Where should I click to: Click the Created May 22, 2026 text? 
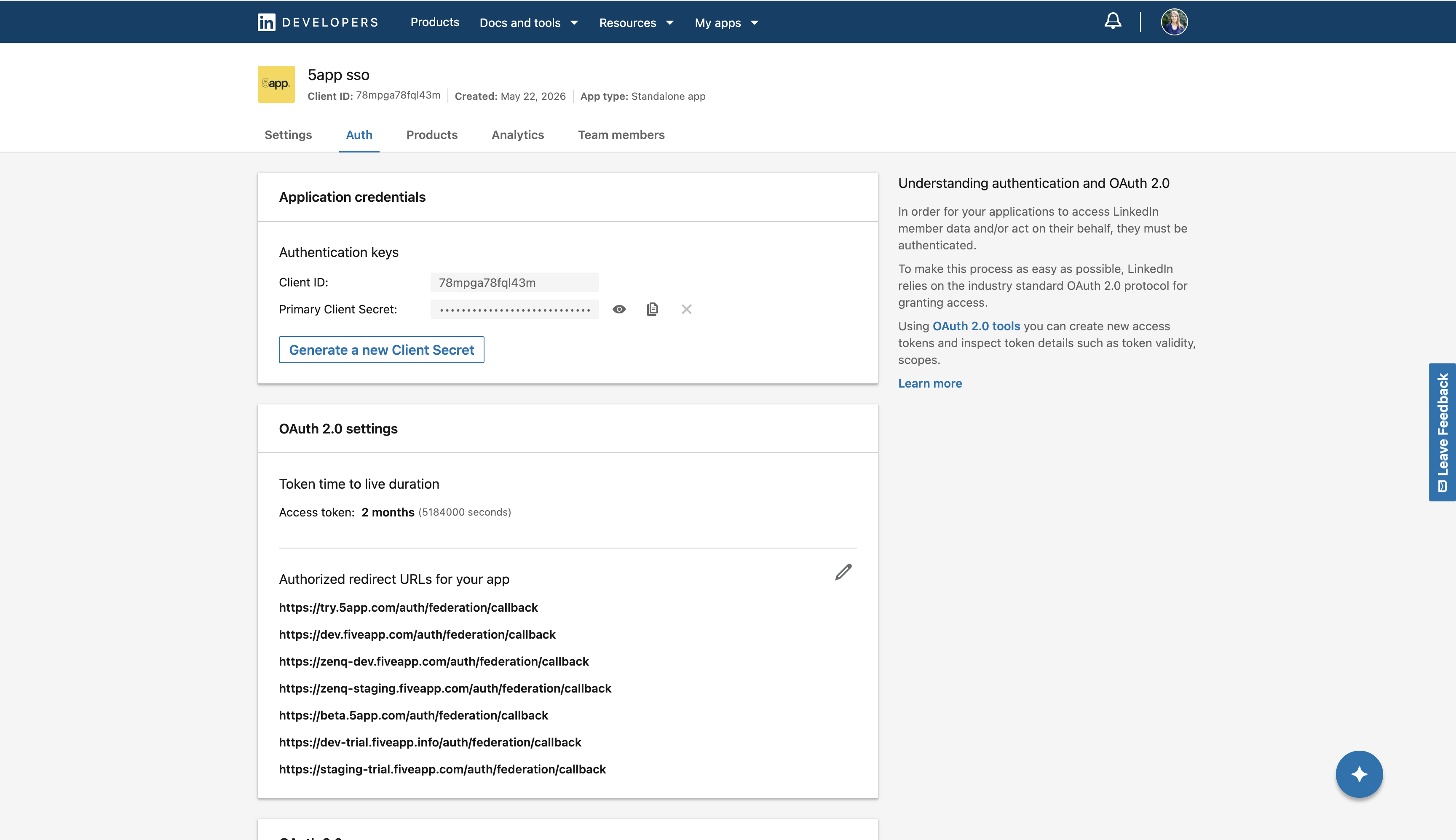[x=510, y=96]
